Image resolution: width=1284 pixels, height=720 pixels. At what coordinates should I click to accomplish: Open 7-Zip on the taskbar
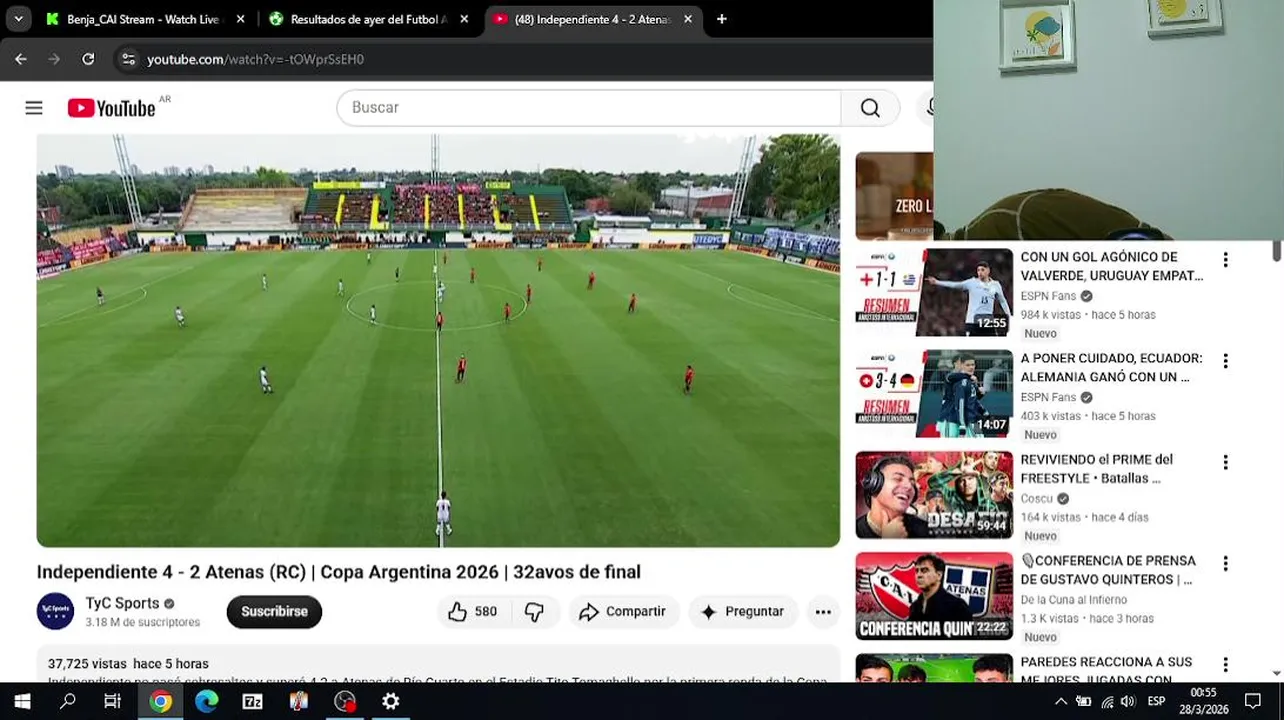[252, 701]
